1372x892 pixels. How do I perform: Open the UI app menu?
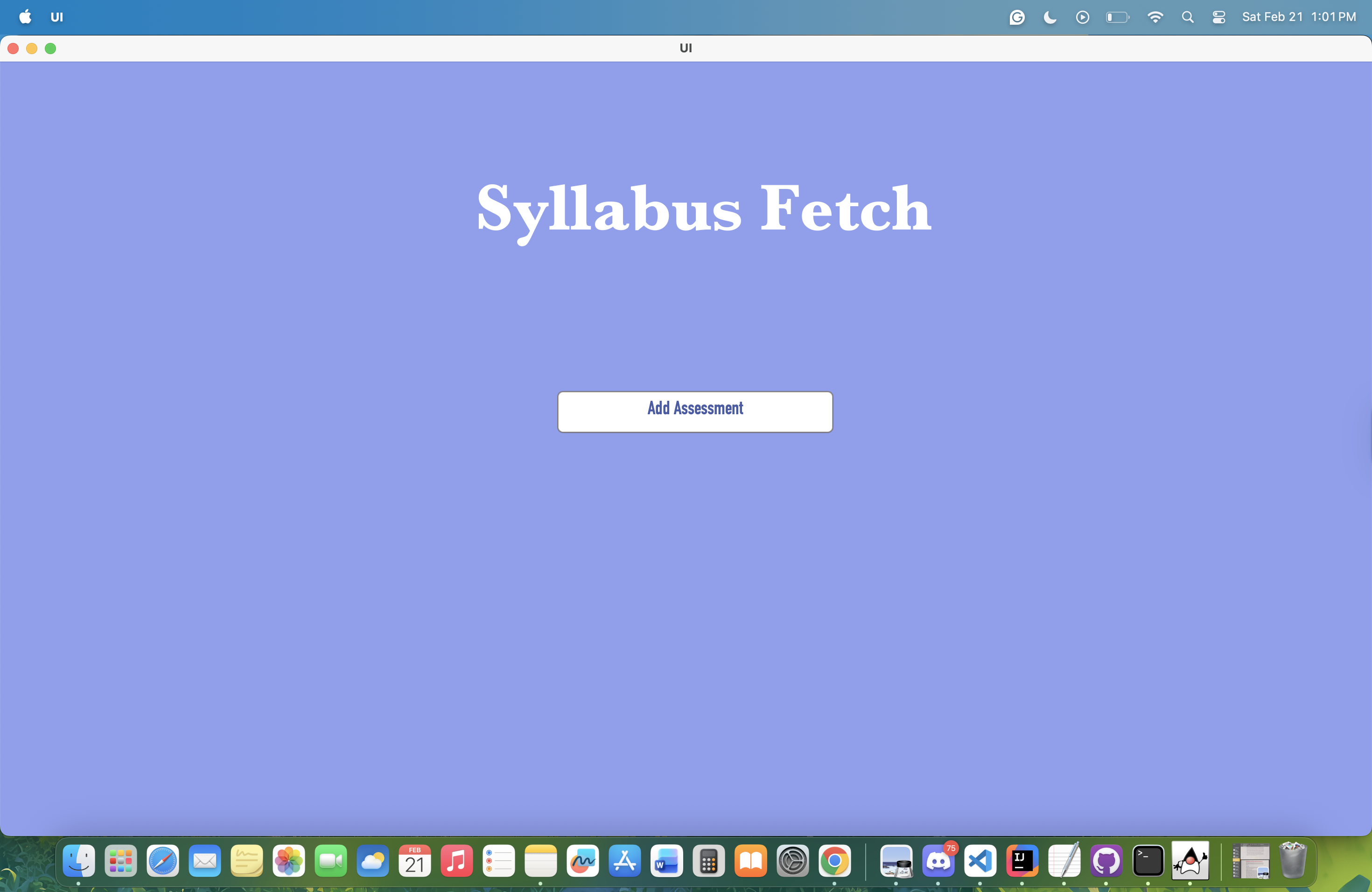point(56,17)
